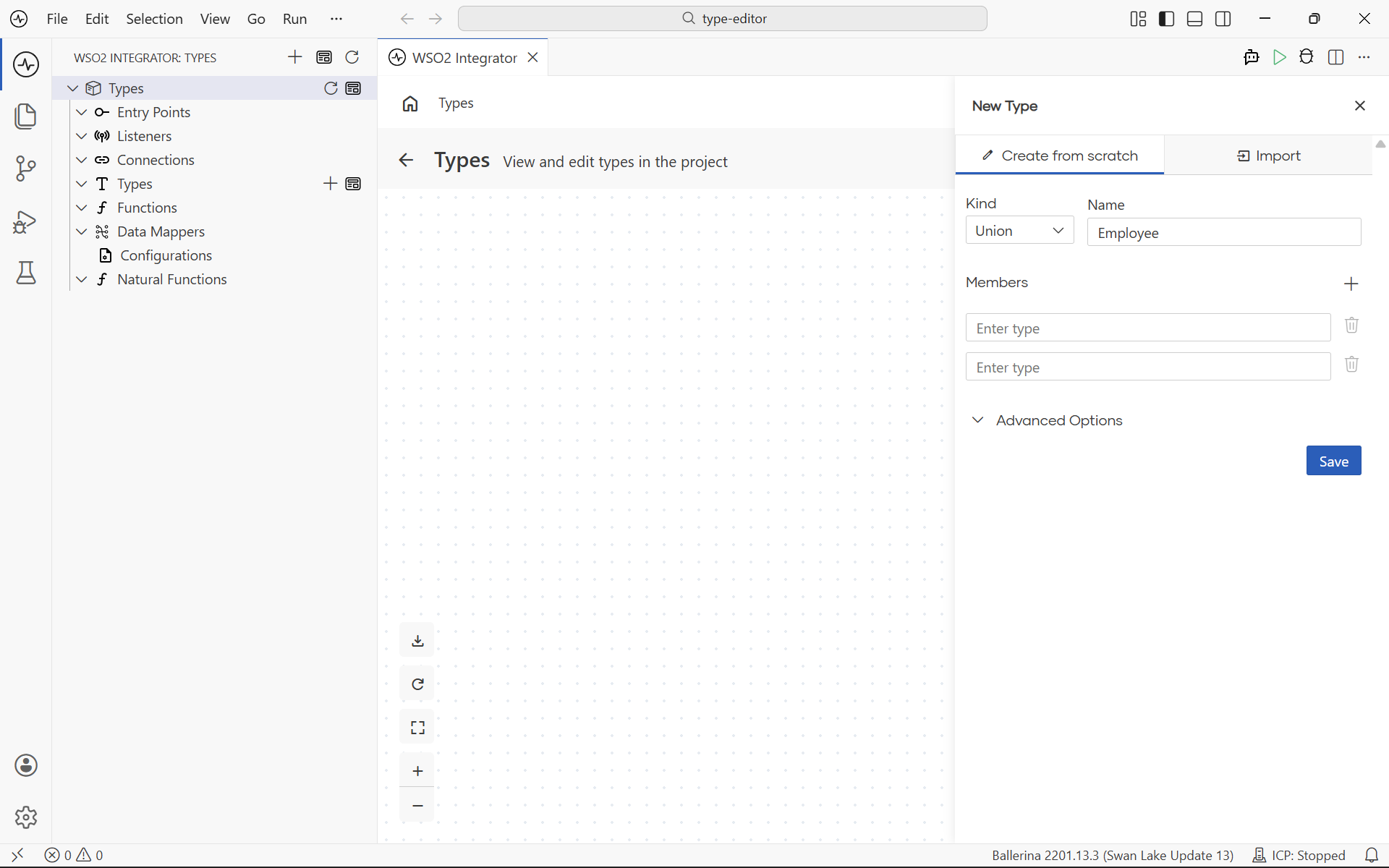Click home icon in breadcrumb

pyautogui.click(x=410, y=103)
